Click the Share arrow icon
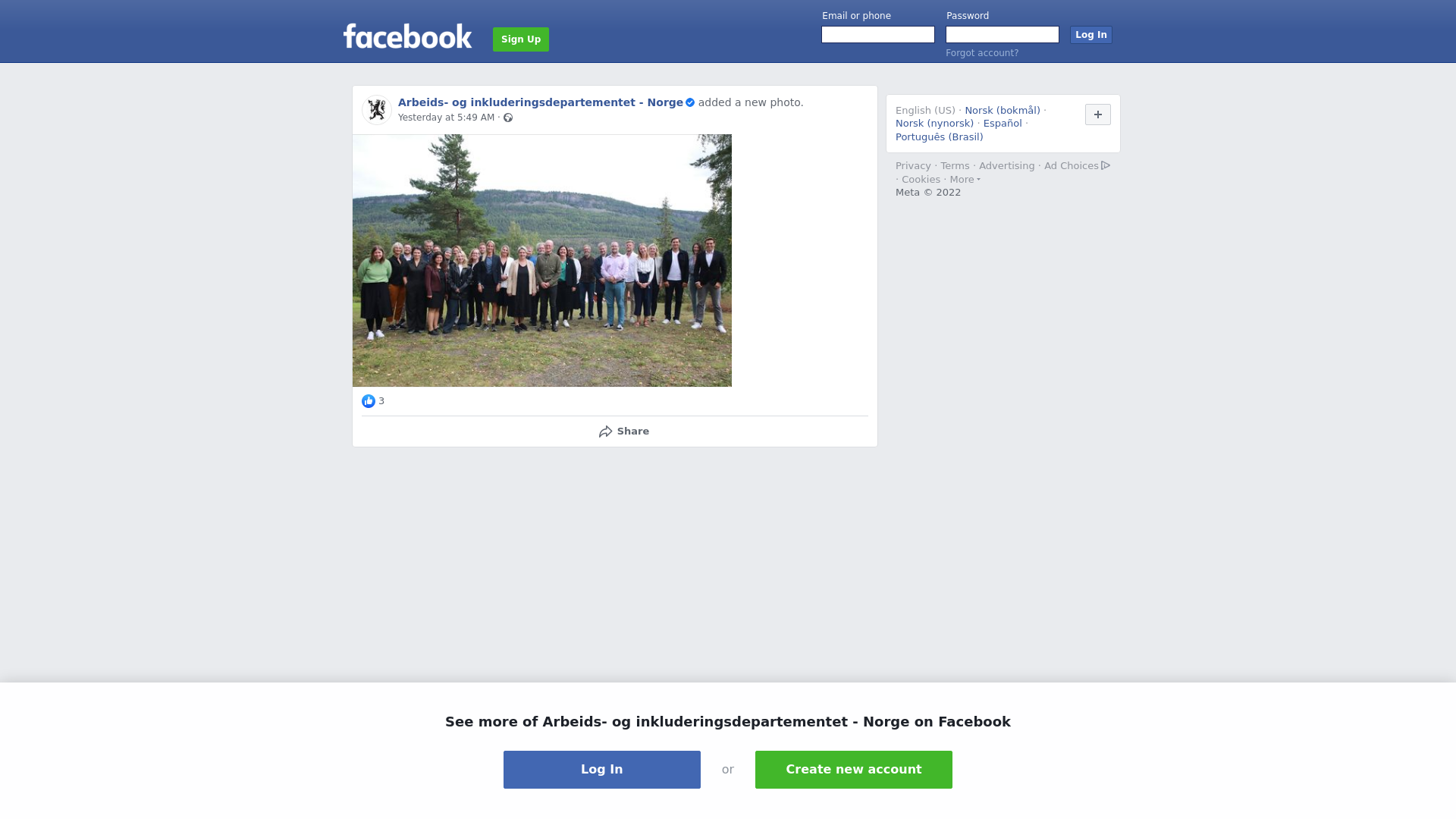The height and width of the screenshot is (819, 1456). (x=605, y=431)
